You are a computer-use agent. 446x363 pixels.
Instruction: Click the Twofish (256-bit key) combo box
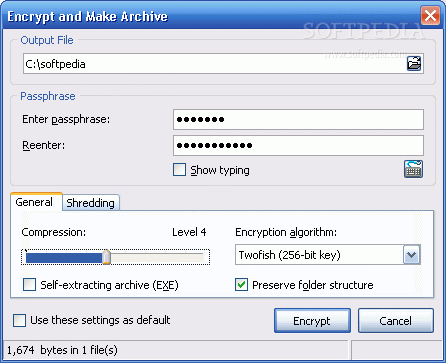(x=328, y=255)
